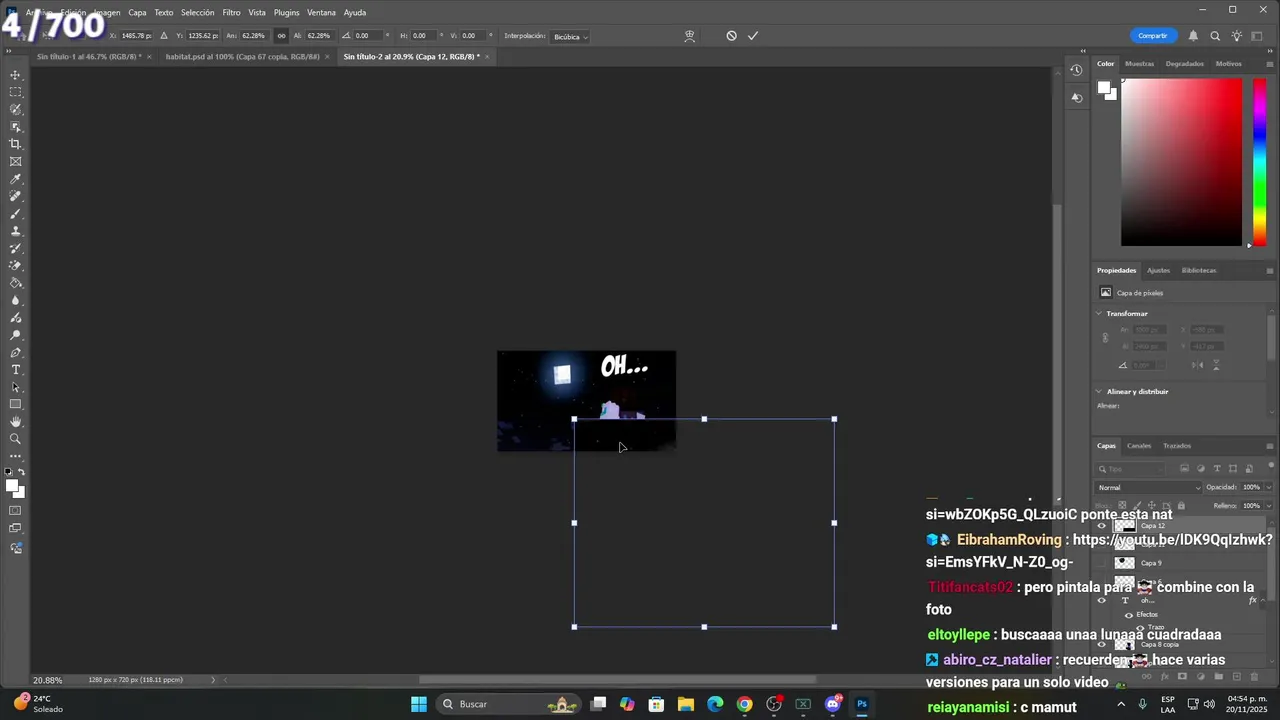Image resolution: width=1280 pixels, height=720 pixels.
Task: Open the Plugins menu
Action: click(x=286, y=13)
